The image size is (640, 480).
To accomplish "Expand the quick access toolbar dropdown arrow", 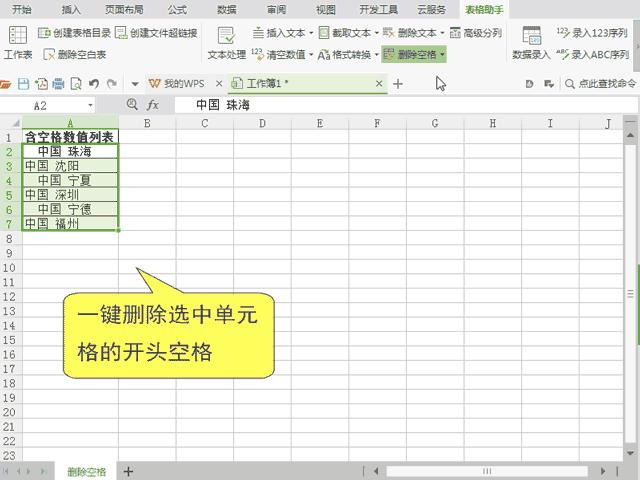I will click(x=135, y=84).
